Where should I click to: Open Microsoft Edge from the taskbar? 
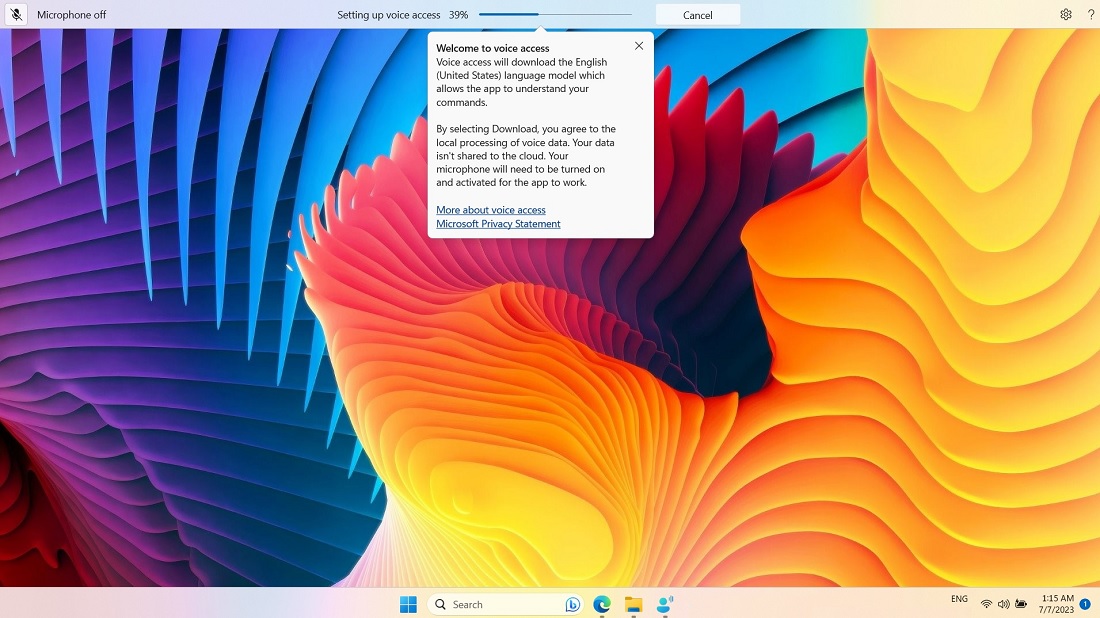click(600, 604)
